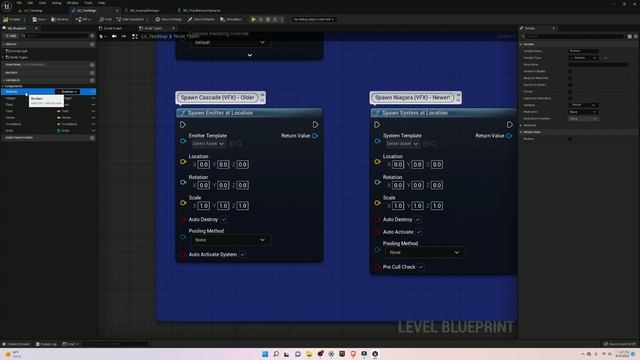Navigate back with the graph left arrow

click(114, 36)
